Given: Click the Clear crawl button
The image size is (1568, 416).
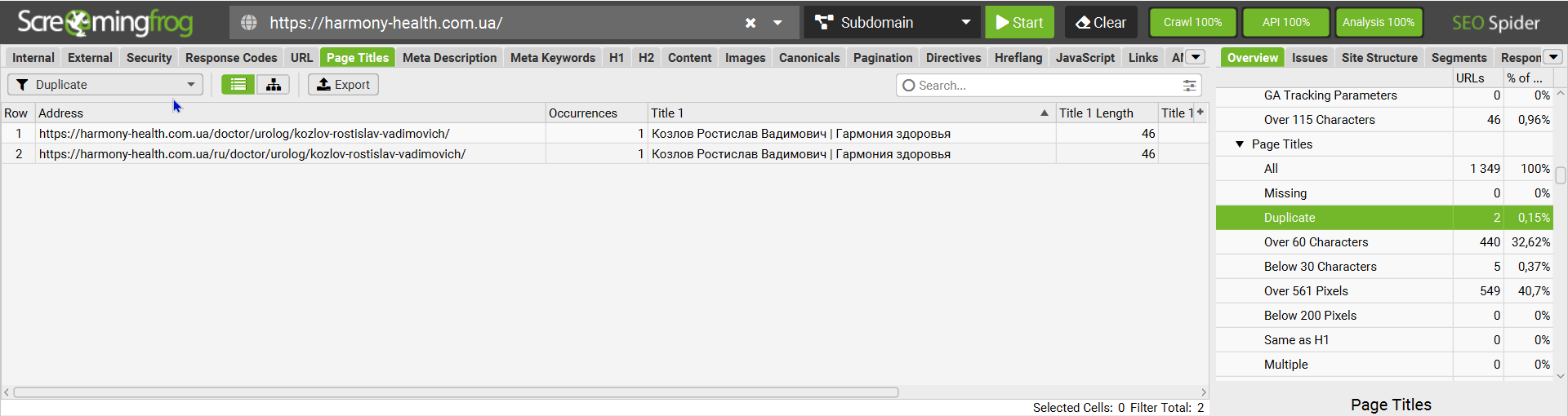Looking at the screenshot, I should (1101, 23).
